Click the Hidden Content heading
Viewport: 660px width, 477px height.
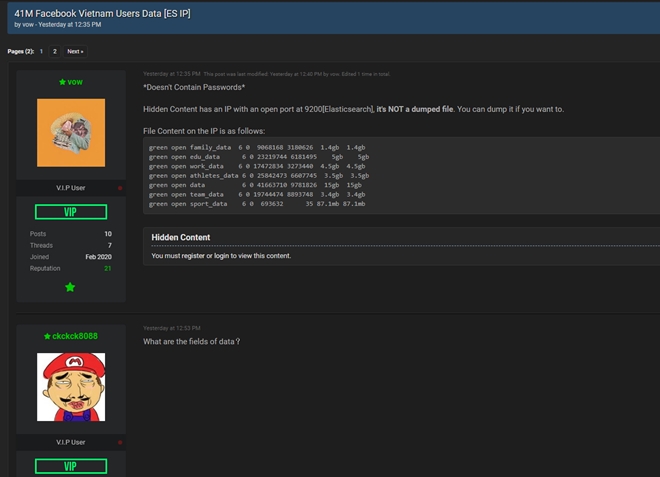click(181, 237)
